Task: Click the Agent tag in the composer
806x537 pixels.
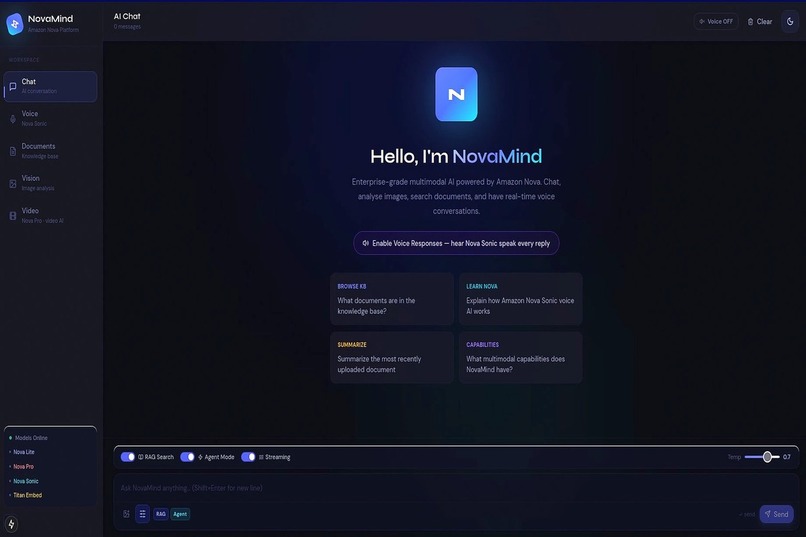Action: click(180, 514)
